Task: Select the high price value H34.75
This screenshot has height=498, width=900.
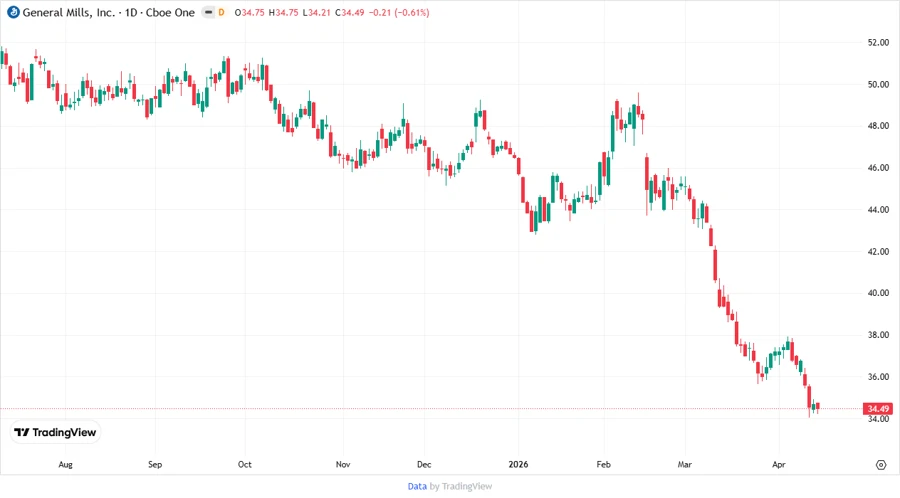Action: 284,12
